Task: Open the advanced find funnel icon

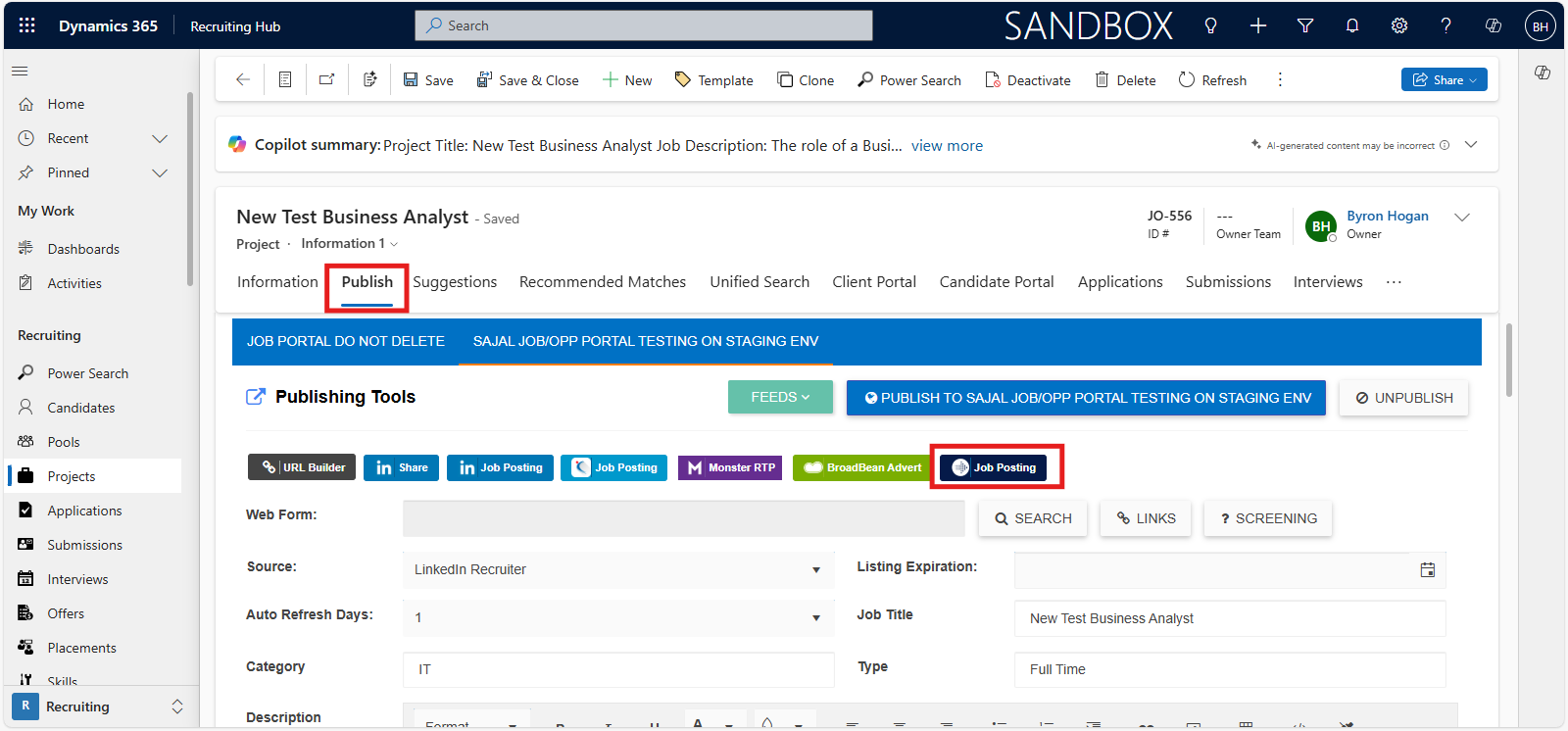Action: click(x=1305, y=25)
